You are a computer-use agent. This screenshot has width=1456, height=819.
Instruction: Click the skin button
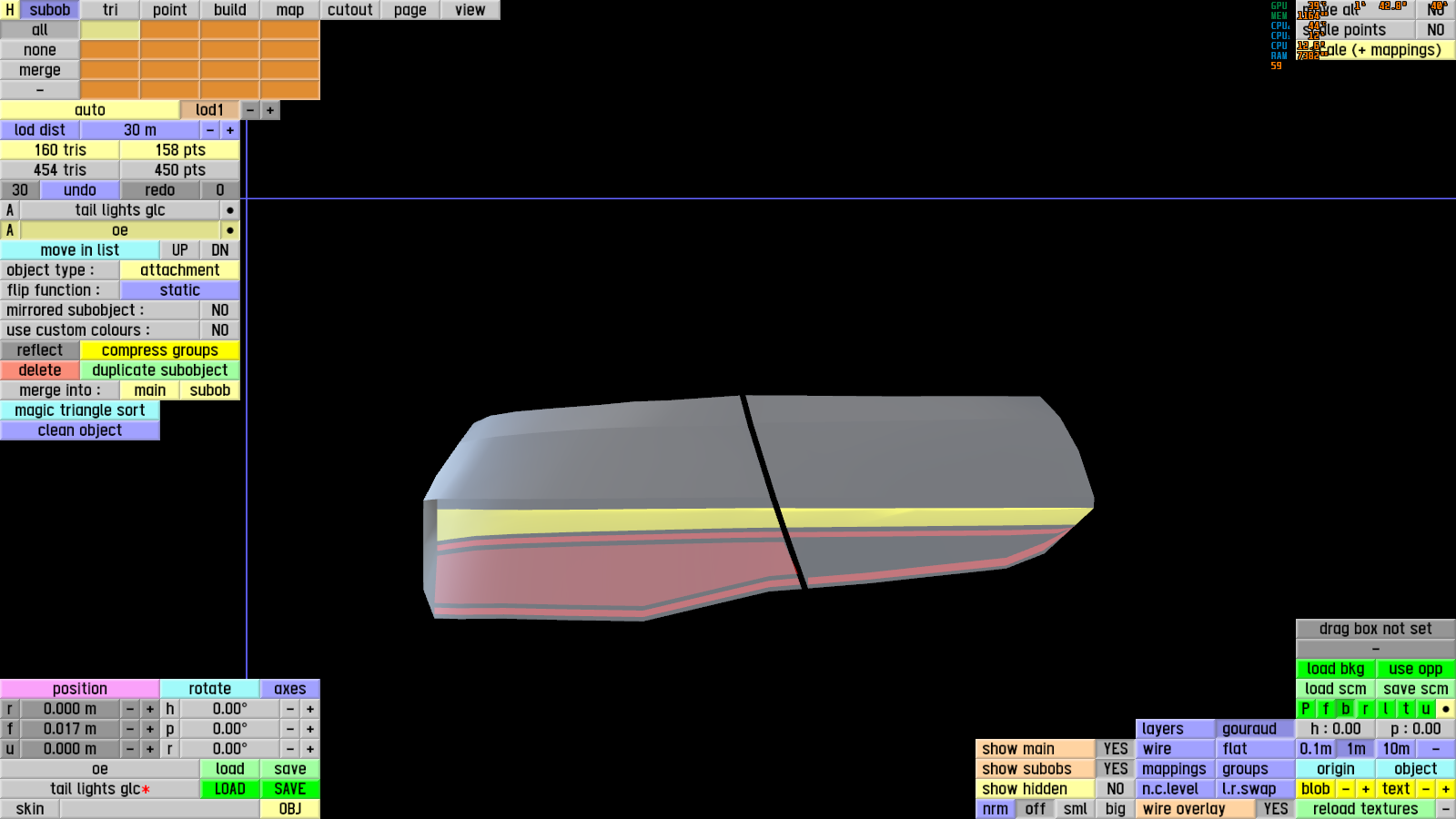tap(30, 809)
